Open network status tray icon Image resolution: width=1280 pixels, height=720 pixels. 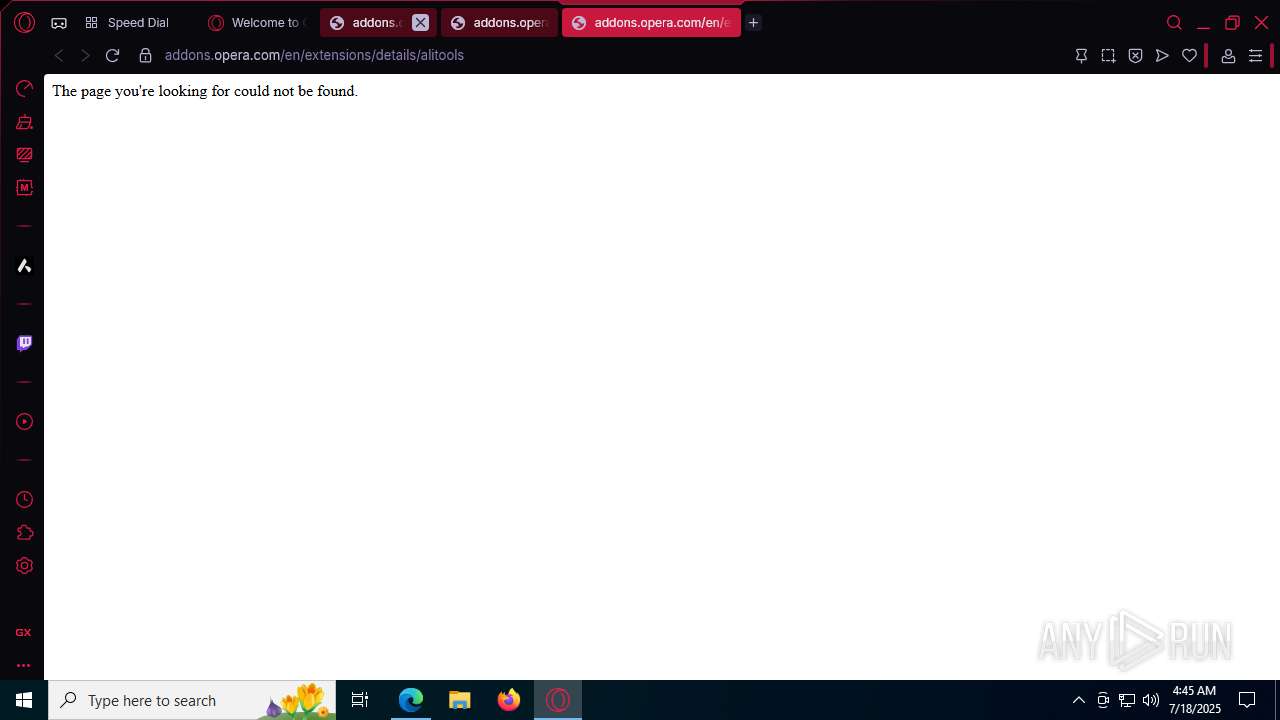click(x=1127, y=700)
